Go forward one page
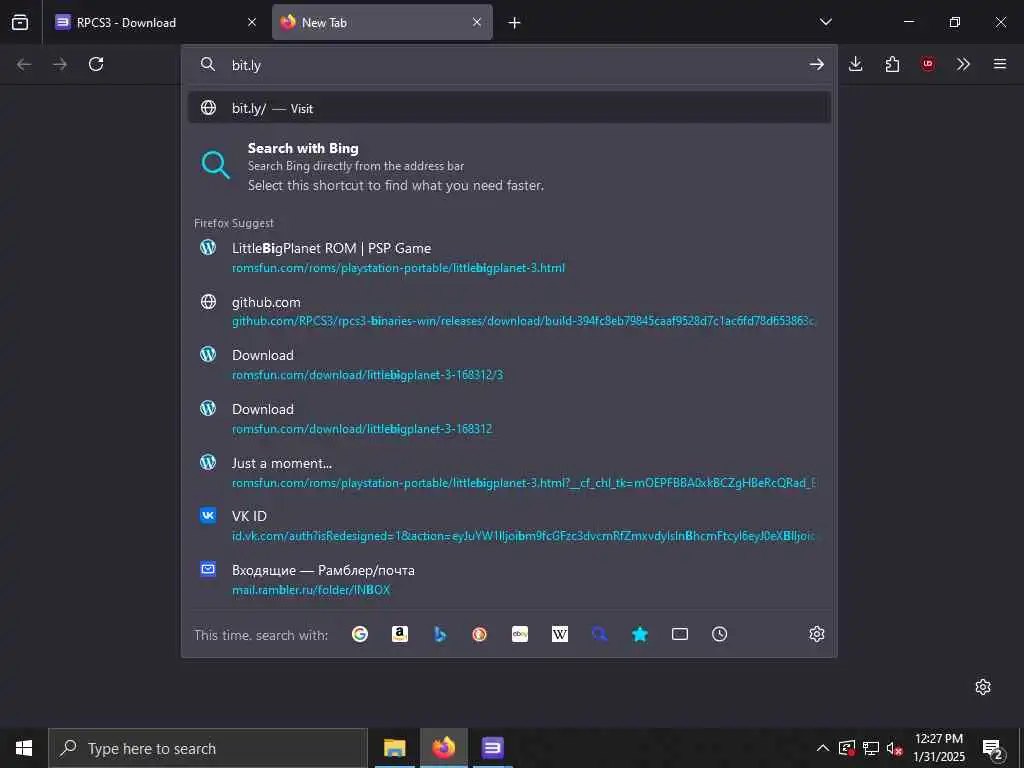 click(60, 64)
